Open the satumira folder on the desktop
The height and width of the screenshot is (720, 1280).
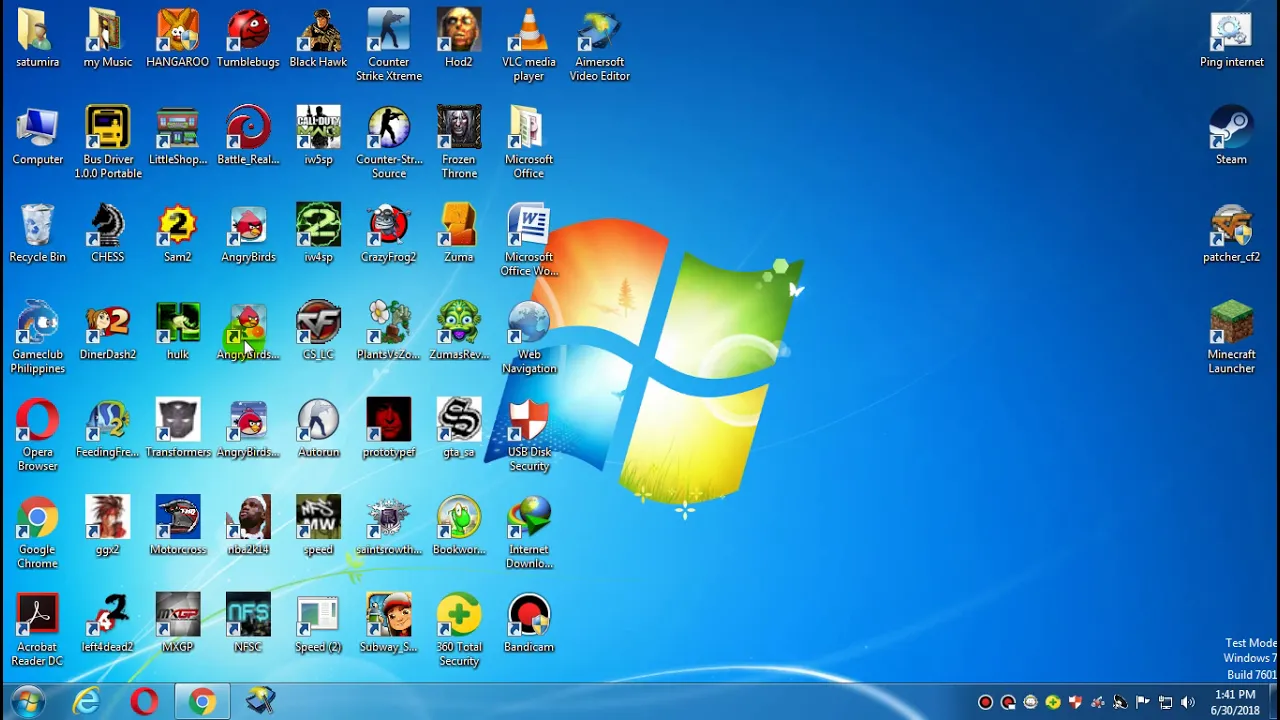pos(37,38)
